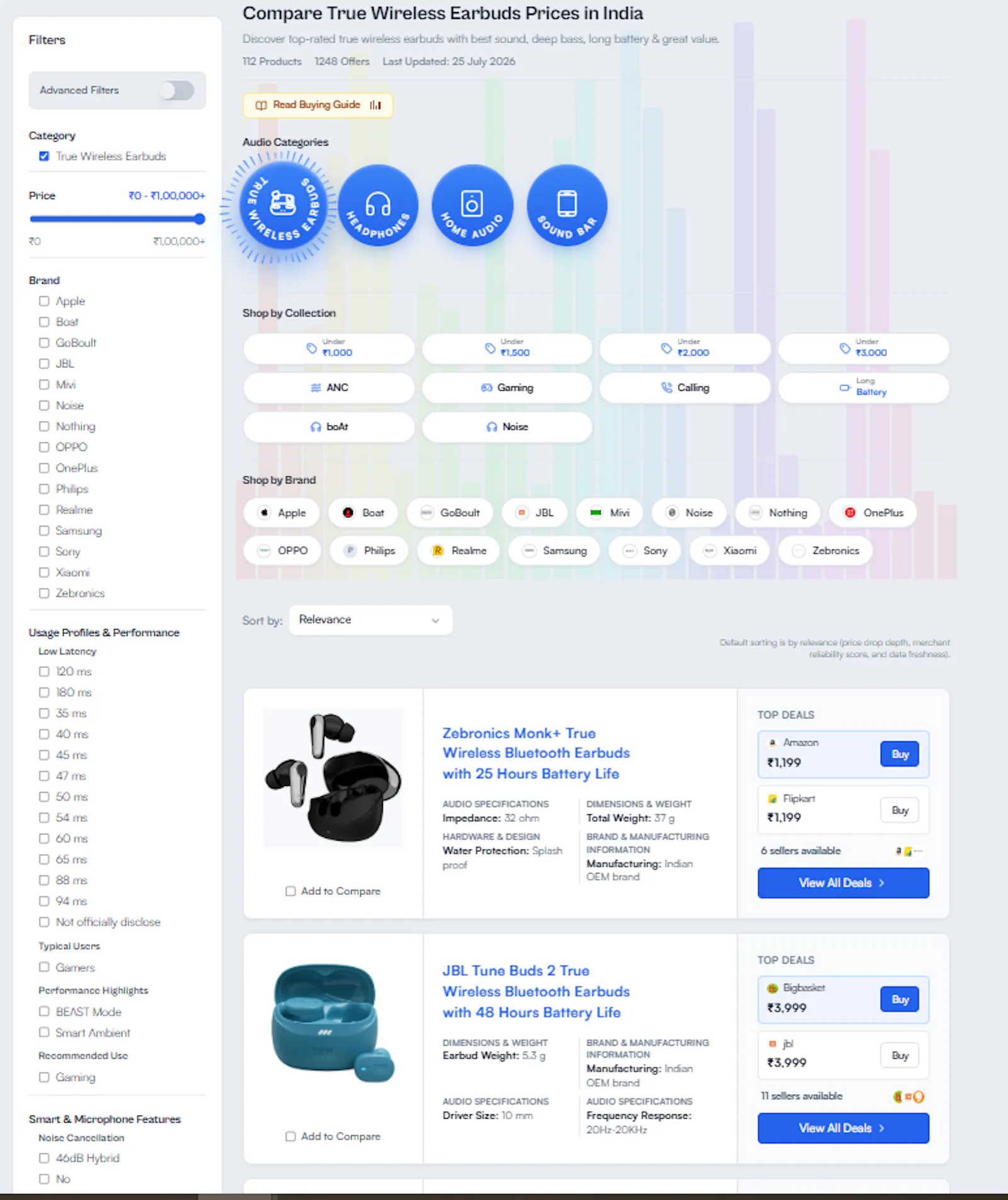Check the 46dB Hybrid noise cancellation filter
This screenshot has height=1200, width=1008.
(44, 1158)
